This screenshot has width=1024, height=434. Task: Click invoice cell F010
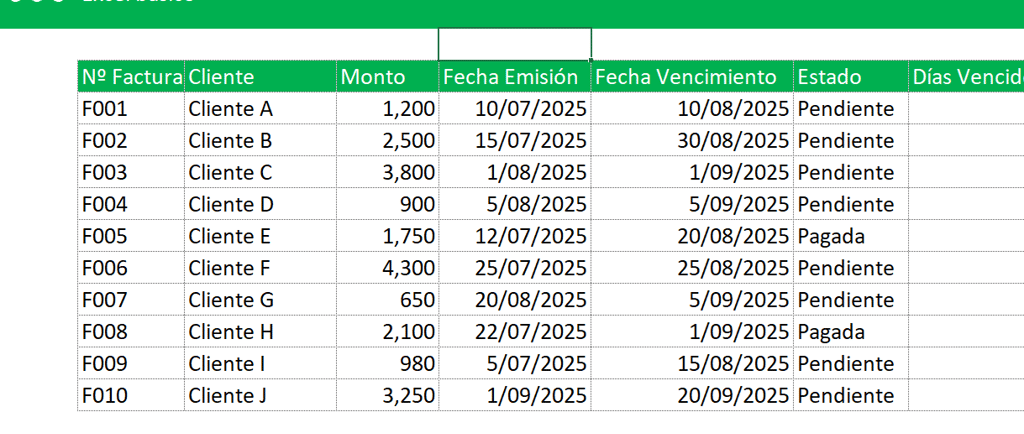click(x=131, y=396)
